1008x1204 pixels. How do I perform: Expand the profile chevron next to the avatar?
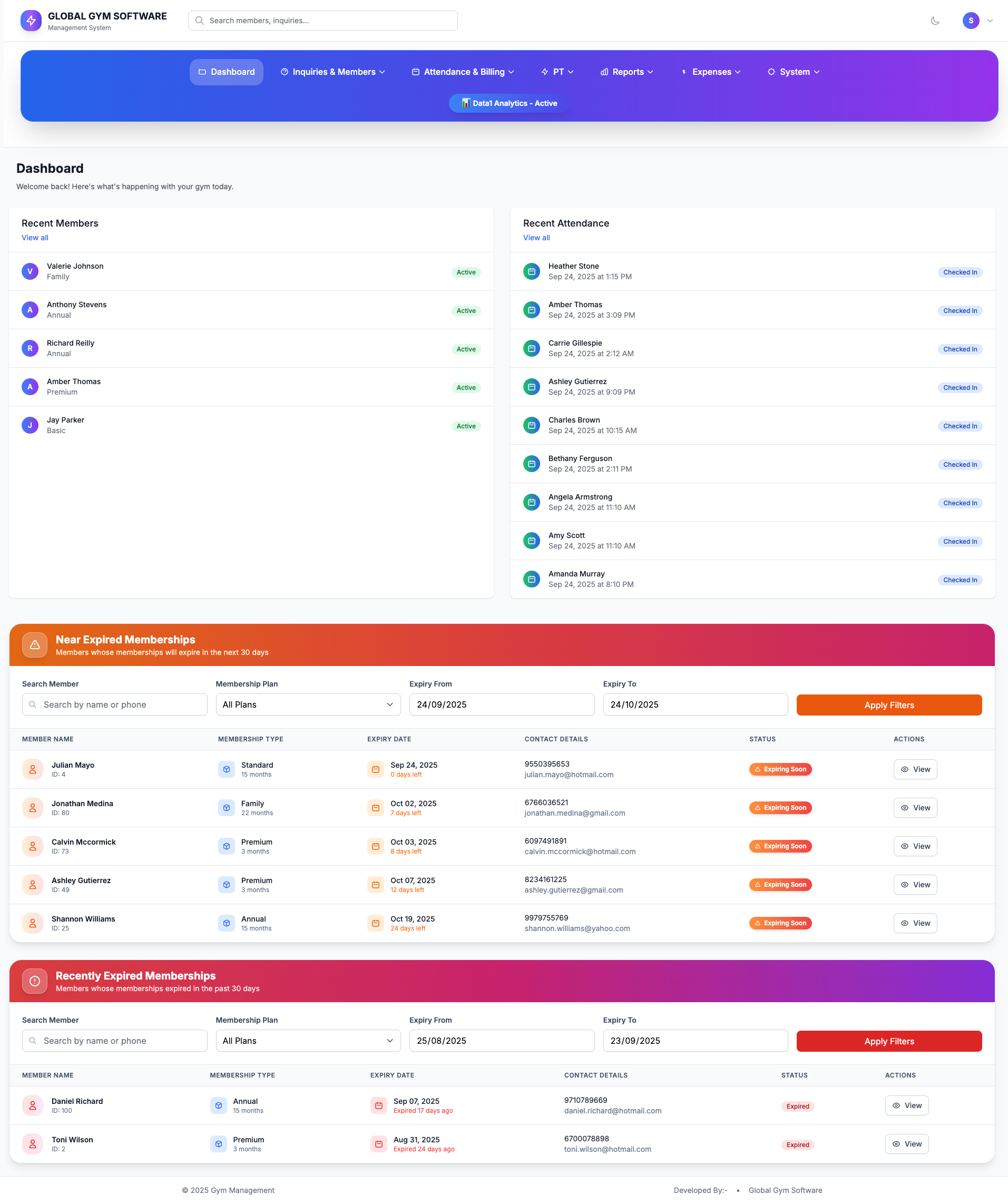[990, 21]
